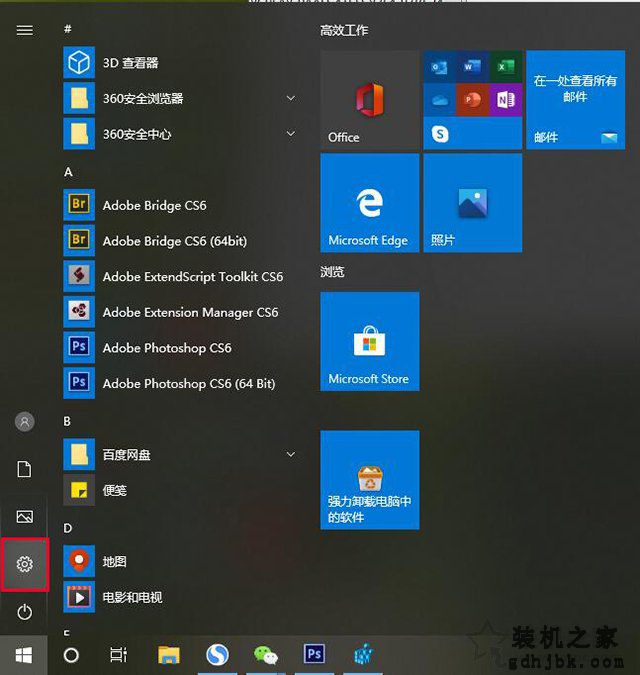Click the A letter index header
The width and height of the screenshot is (640, 675).
68,172
